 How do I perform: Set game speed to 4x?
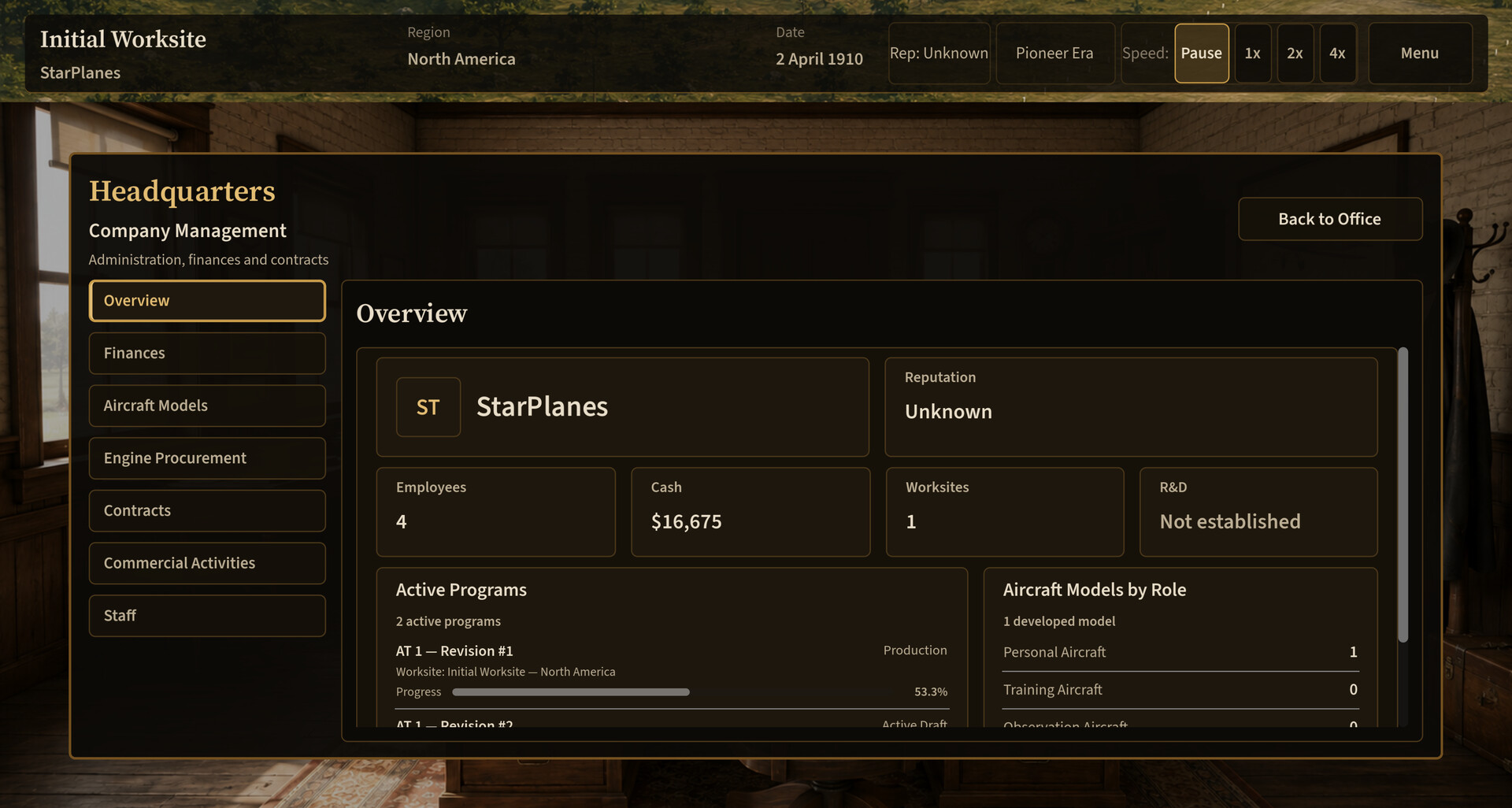click(x=1337, y=53)
